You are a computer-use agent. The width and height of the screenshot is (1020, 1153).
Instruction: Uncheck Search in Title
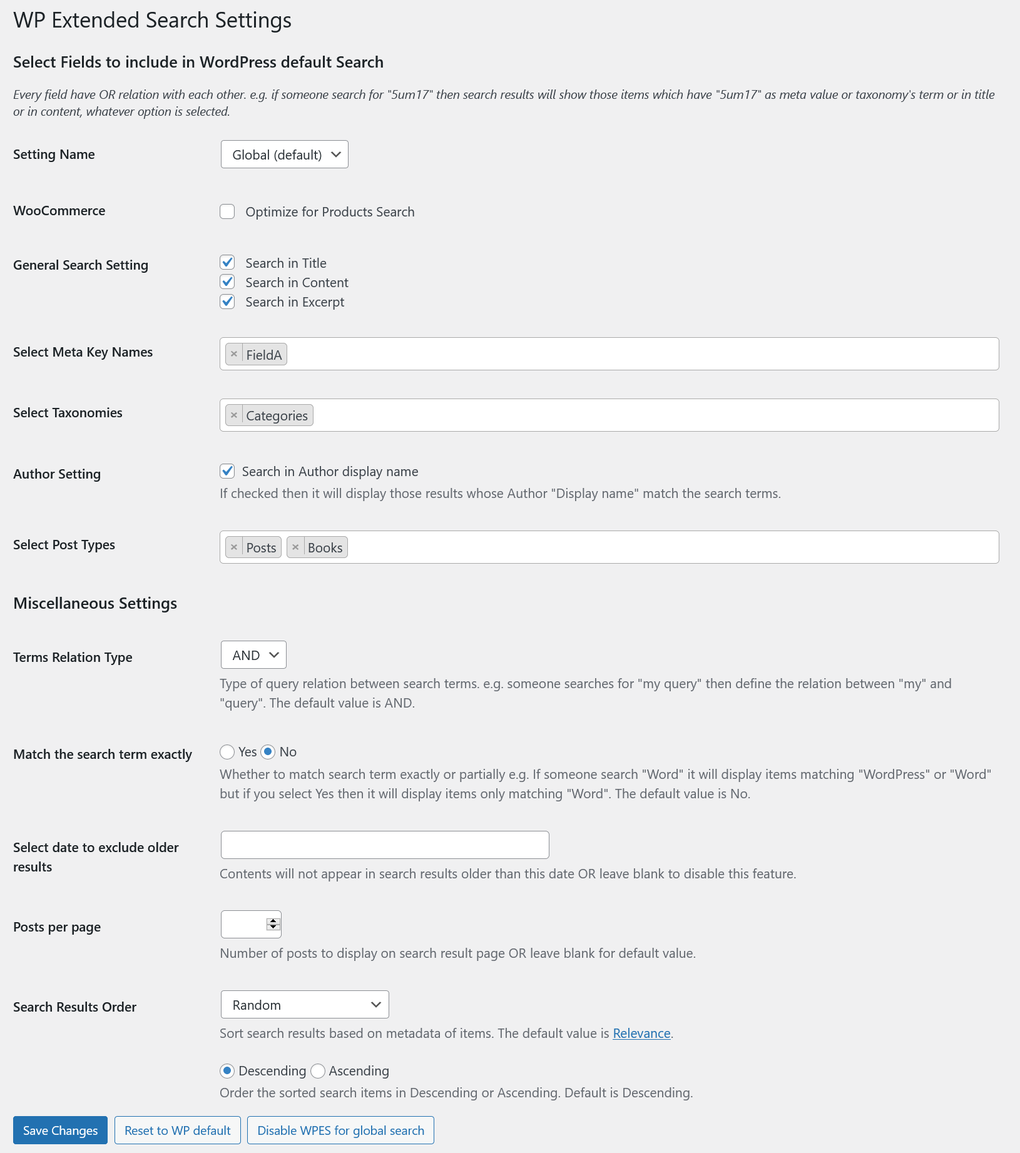coord(227,263)
